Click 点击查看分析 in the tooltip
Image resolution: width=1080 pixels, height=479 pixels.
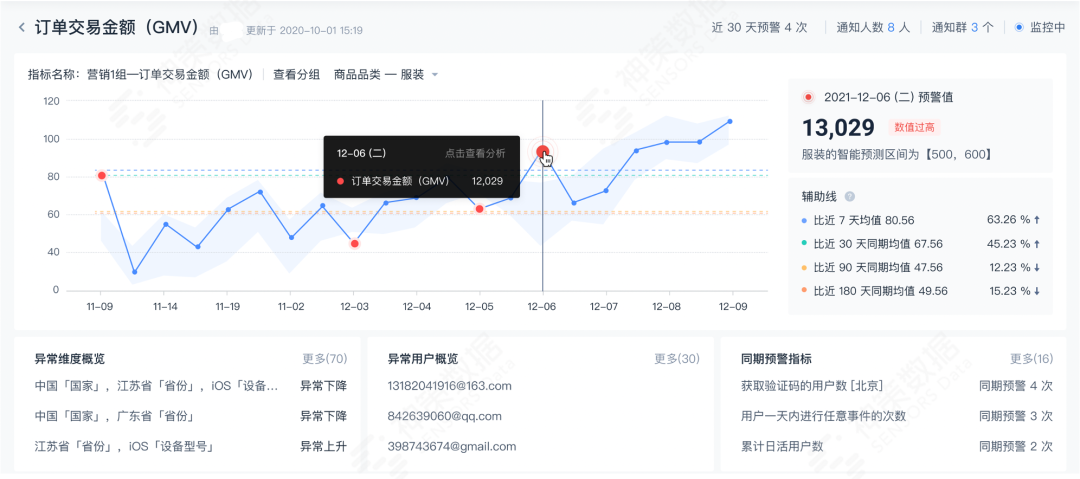click(475, 153)
